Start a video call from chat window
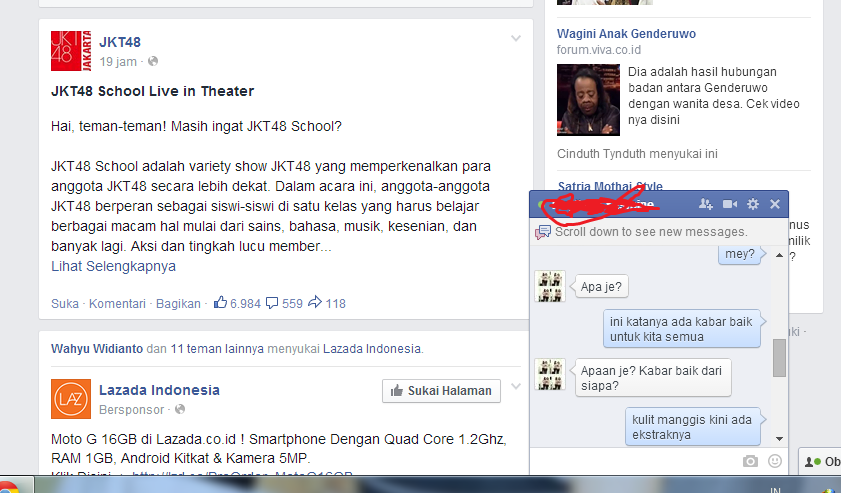The width and height of the screenshot is (841, 493). click(729, 204)
